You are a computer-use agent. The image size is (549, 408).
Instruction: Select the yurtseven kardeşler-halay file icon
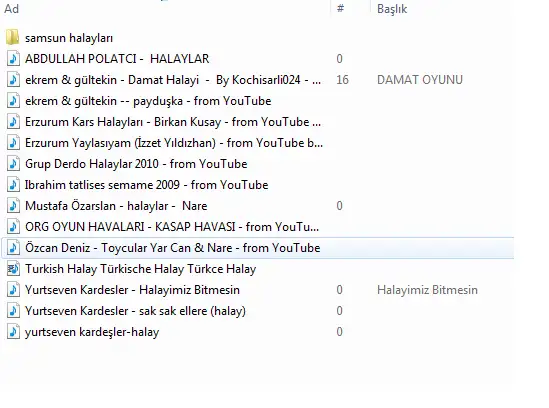(x=13, y=332)
